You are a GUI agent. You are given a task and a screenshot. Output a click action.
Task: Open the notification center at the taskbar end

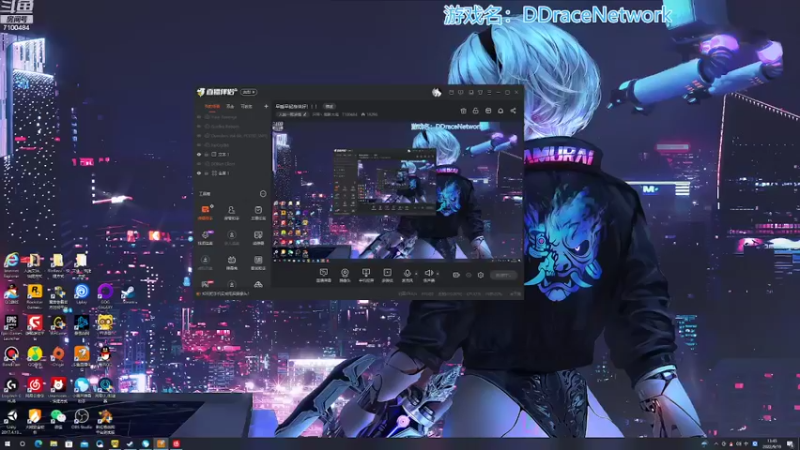click(x=790, y=444)
